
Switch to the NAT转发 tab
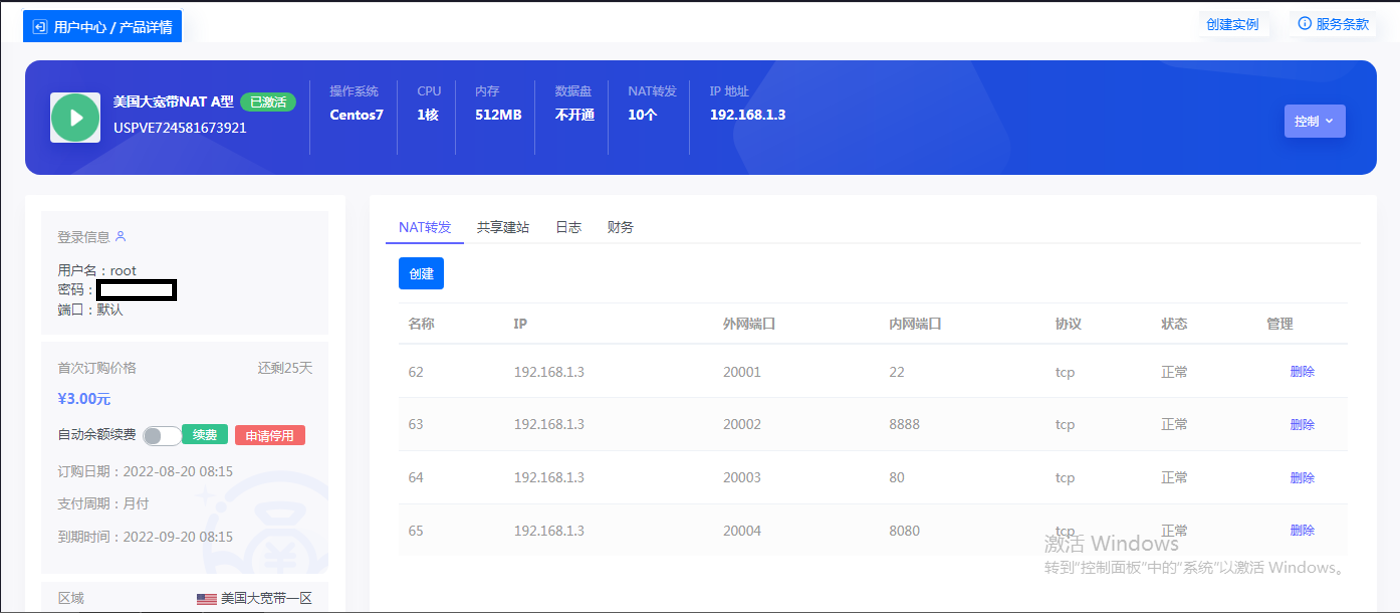pyautogui.click(x=425, y=227)
